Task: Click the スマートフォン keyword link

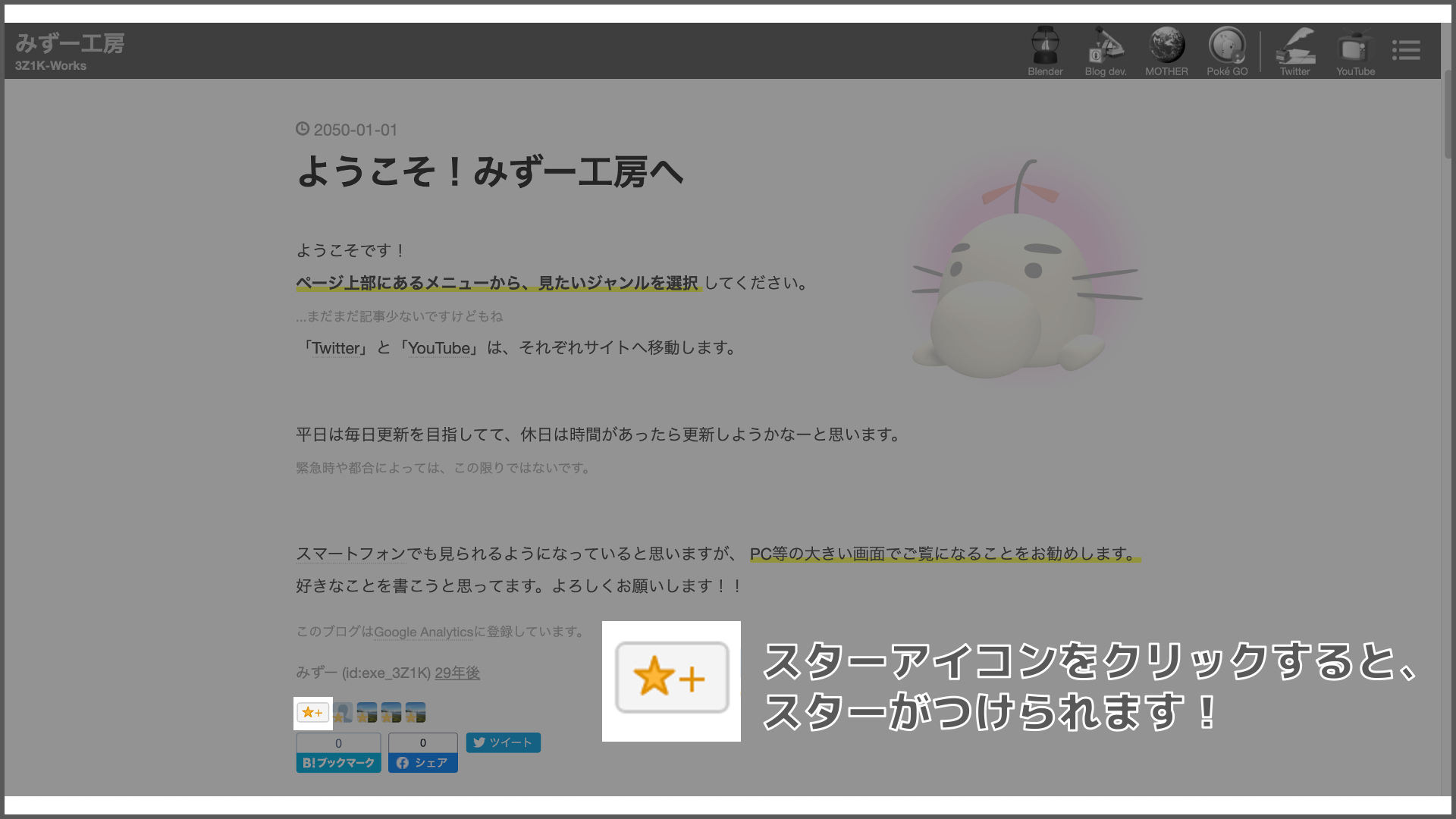Action: (x=351, y=554)
